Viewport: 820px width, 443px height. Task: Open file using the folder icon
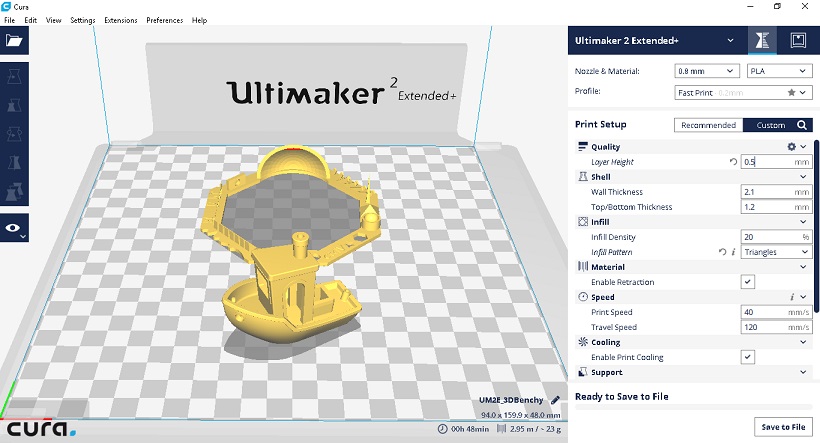click(x=14, y=41)
